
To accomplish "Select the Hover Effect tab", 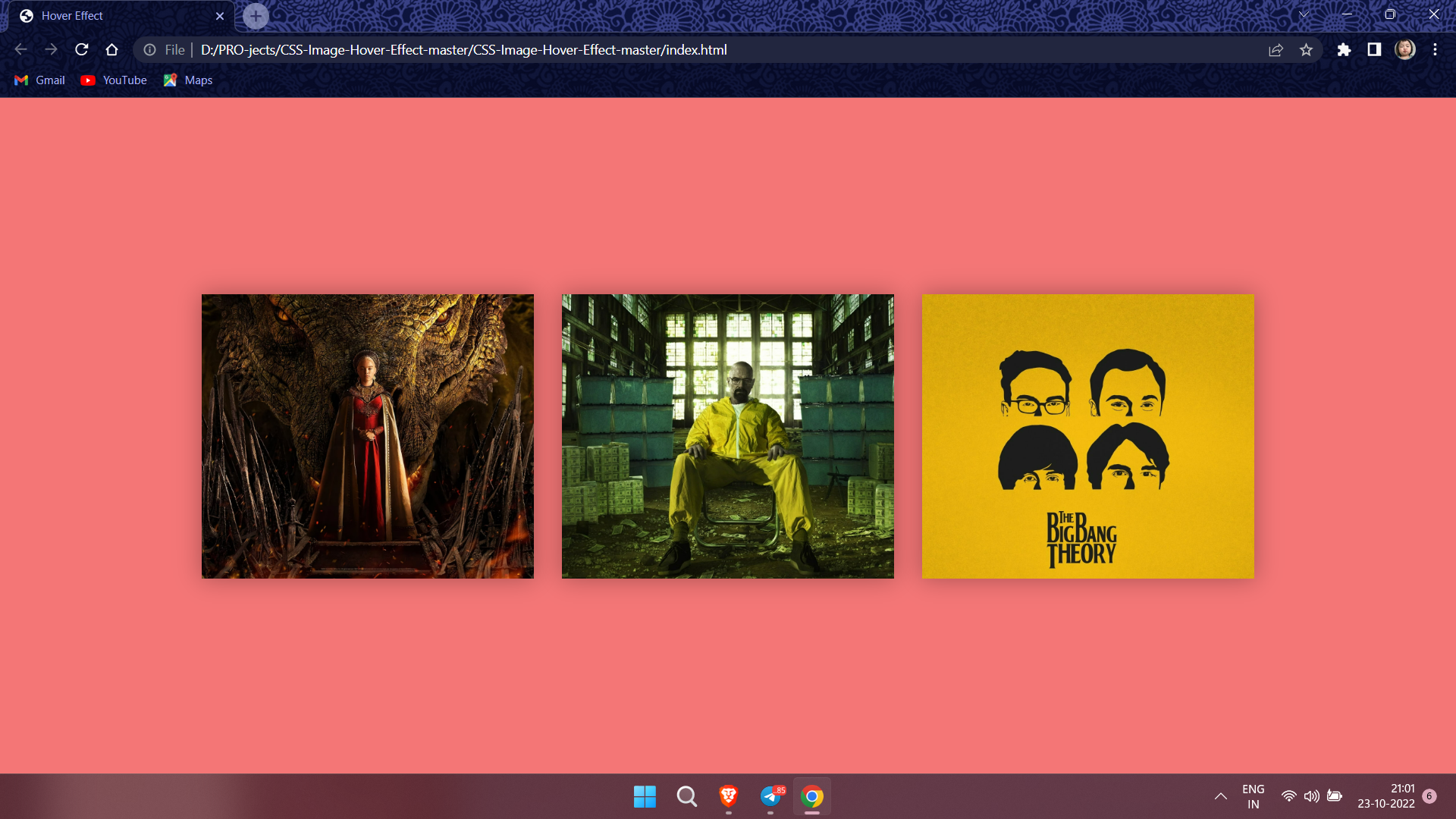I will pos(114,16).
